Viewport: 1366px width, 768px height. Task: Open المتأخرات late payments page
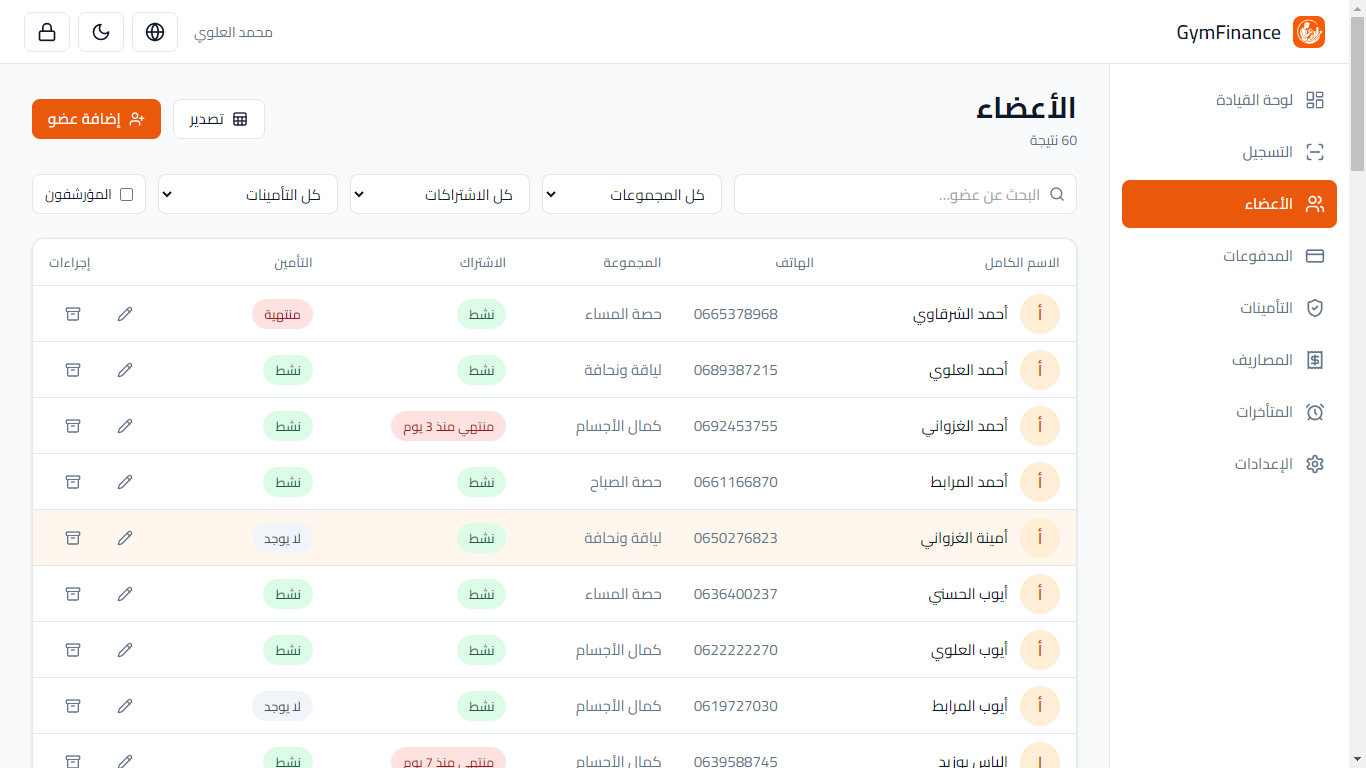(x=1229, y=412)
